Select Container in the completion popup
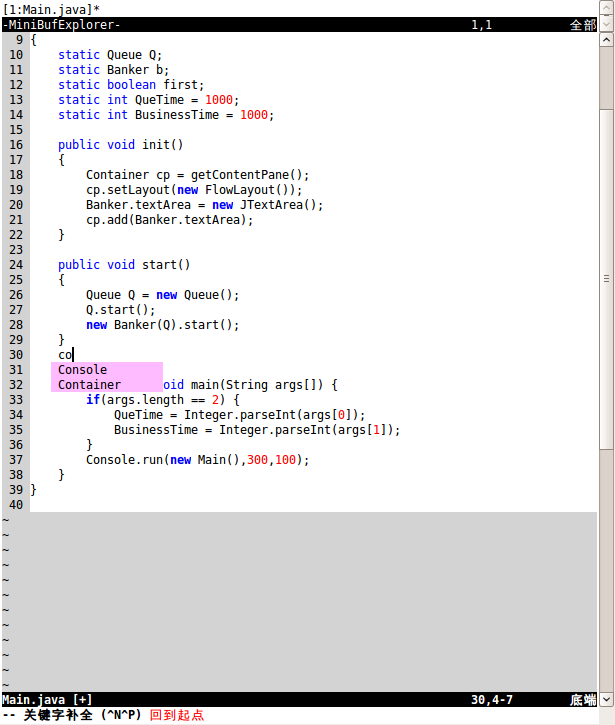The width and height of the screenshot is (615, 725). point(107,385)
